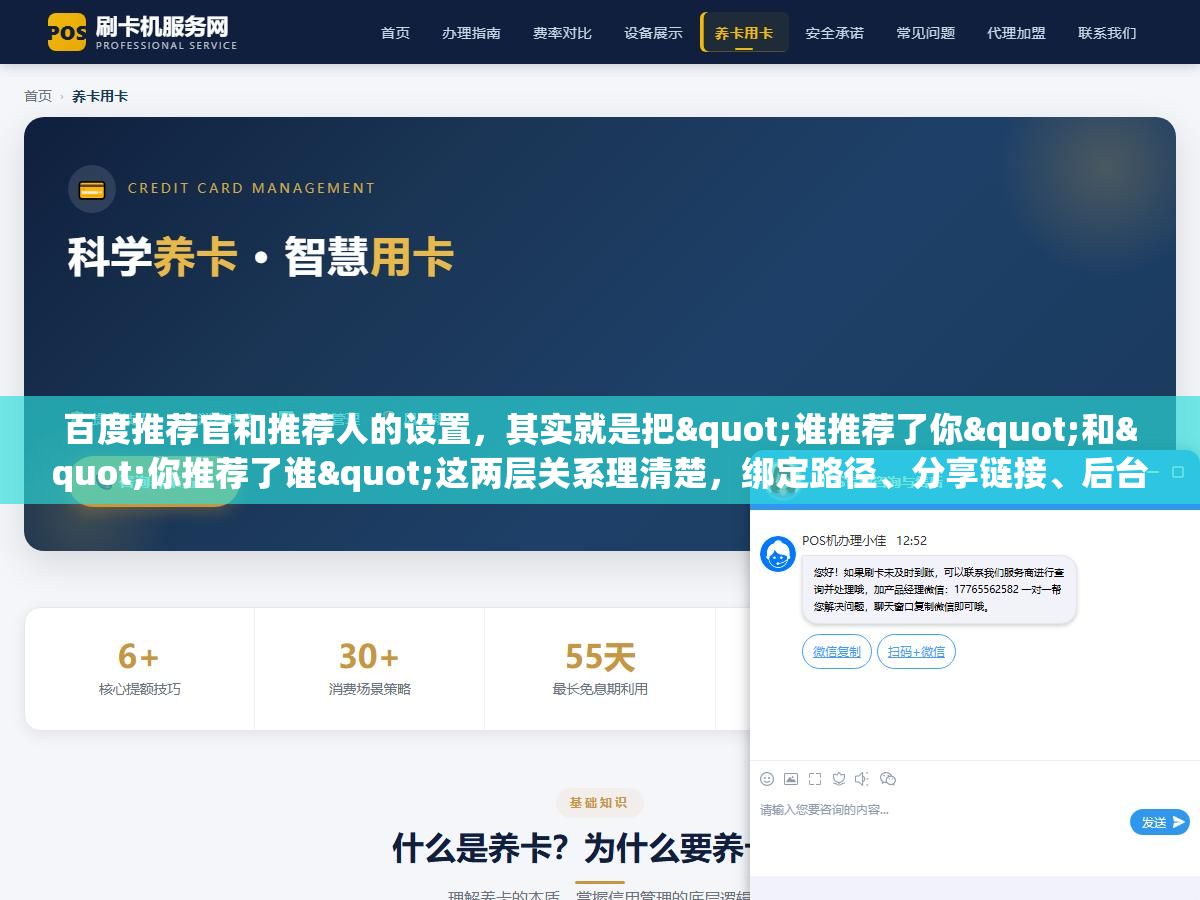The width and height of the screenshot is (1200, 900).
Task: Click the 55天 最长免息期利用 stat card
Action: pos(600,669)
